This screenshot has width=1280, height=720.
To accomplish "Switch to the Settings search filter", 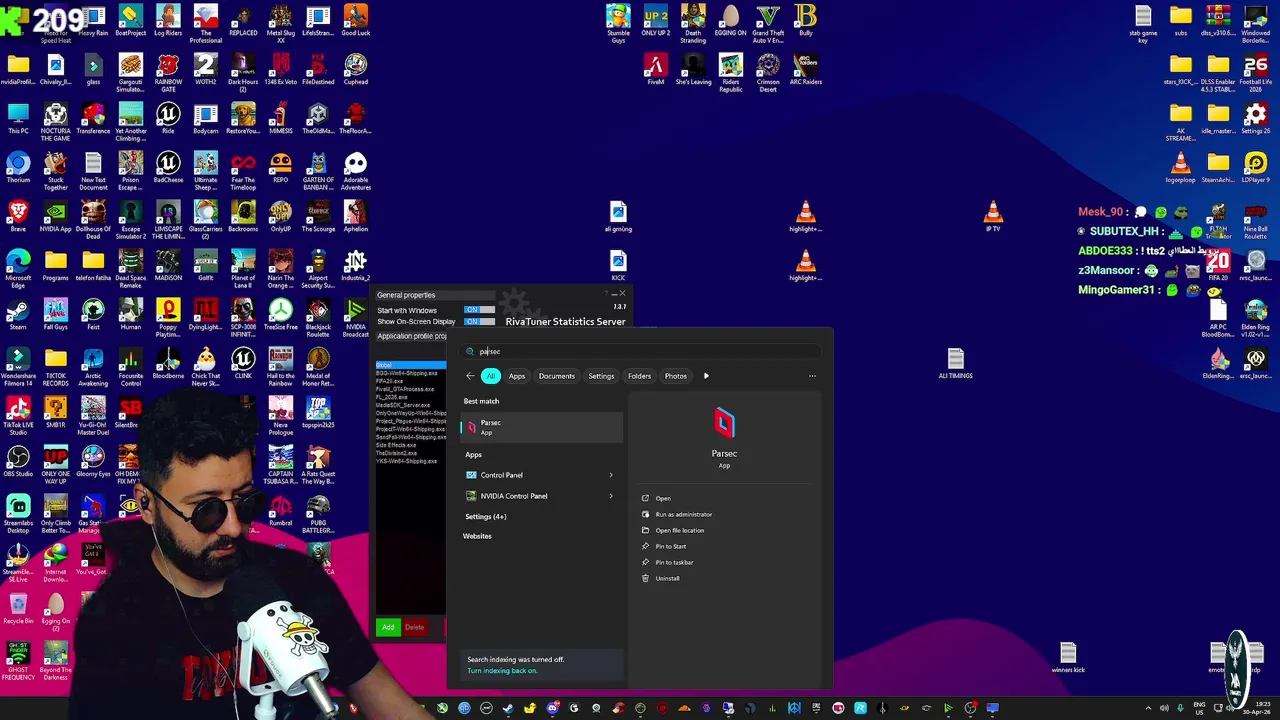I will tap(601, 376).
